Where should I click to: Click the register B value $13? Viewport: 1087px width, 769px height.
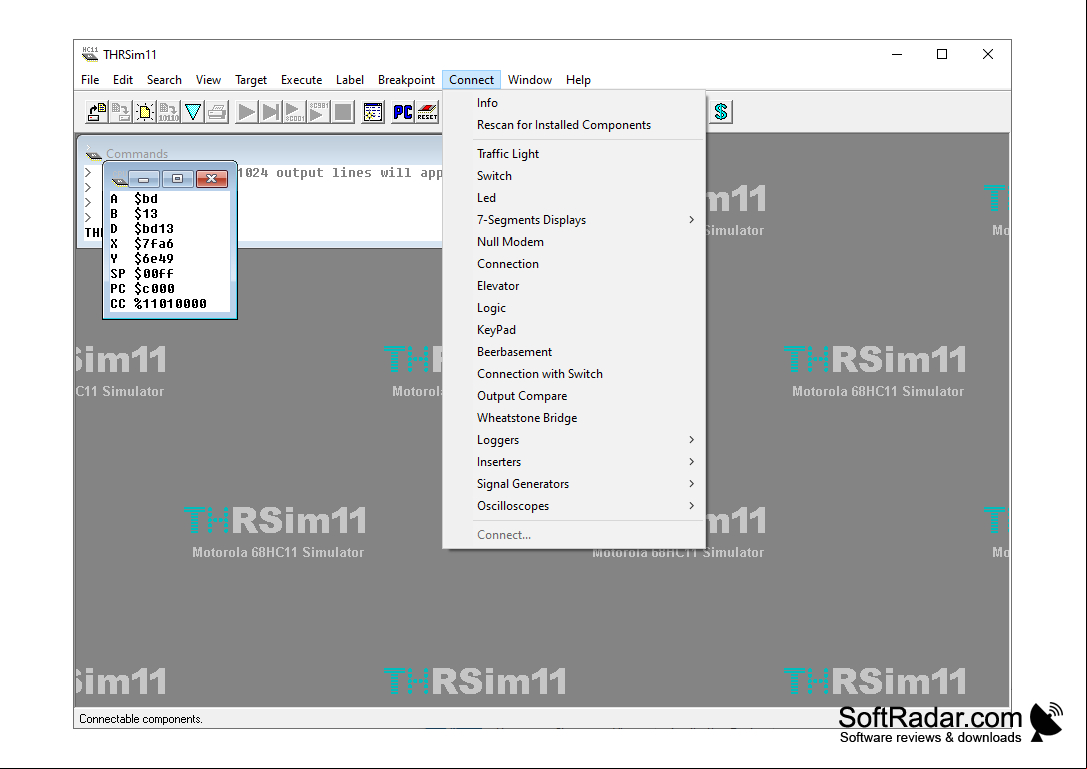(146, 214)
